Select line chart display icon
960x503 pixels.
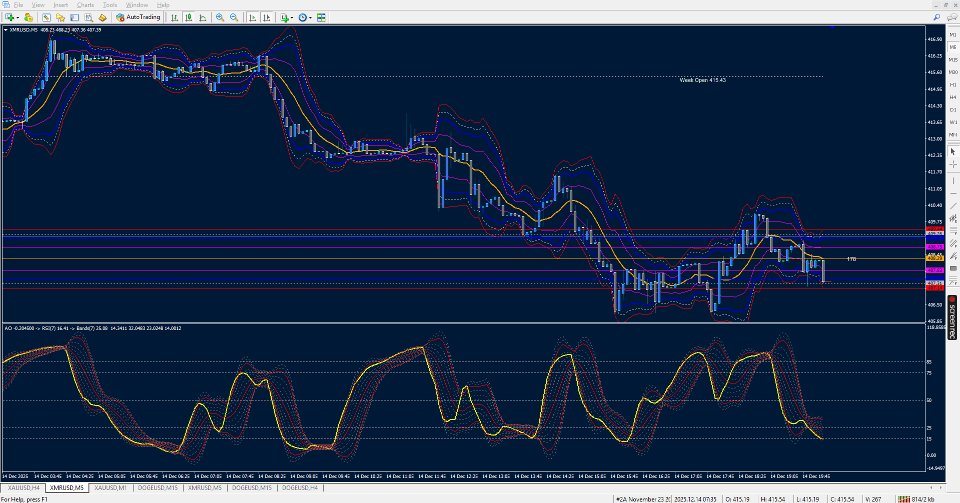point(203,17)
